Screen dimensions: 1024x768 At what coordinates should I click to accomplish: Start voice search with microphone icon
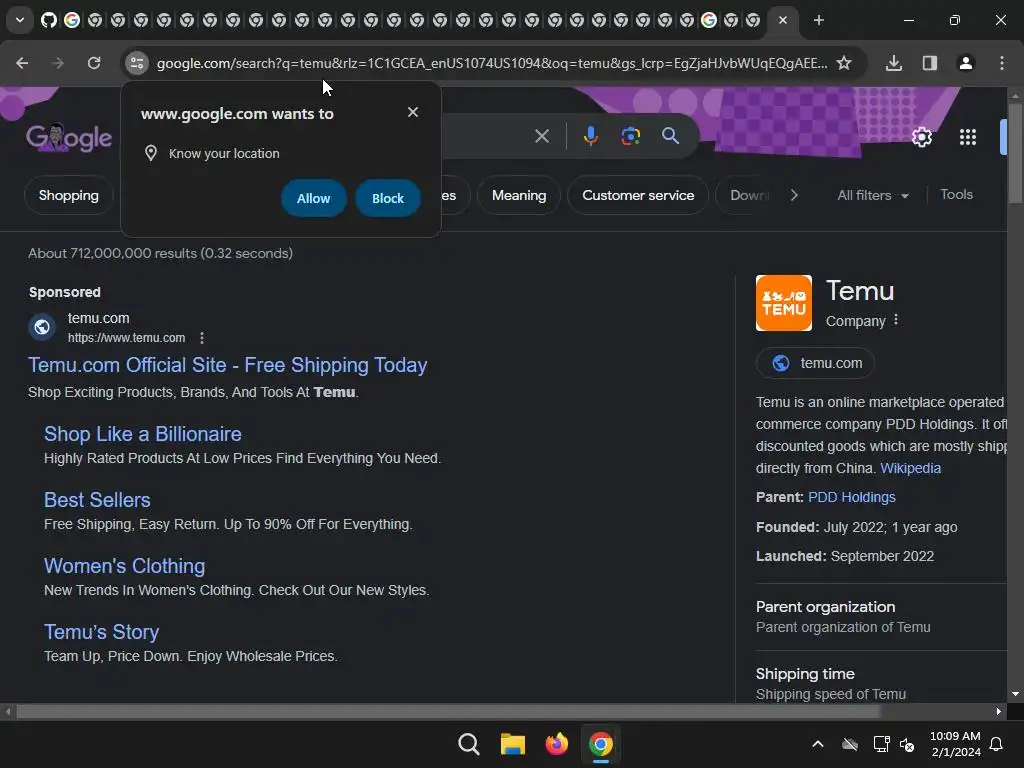[590, 136]
